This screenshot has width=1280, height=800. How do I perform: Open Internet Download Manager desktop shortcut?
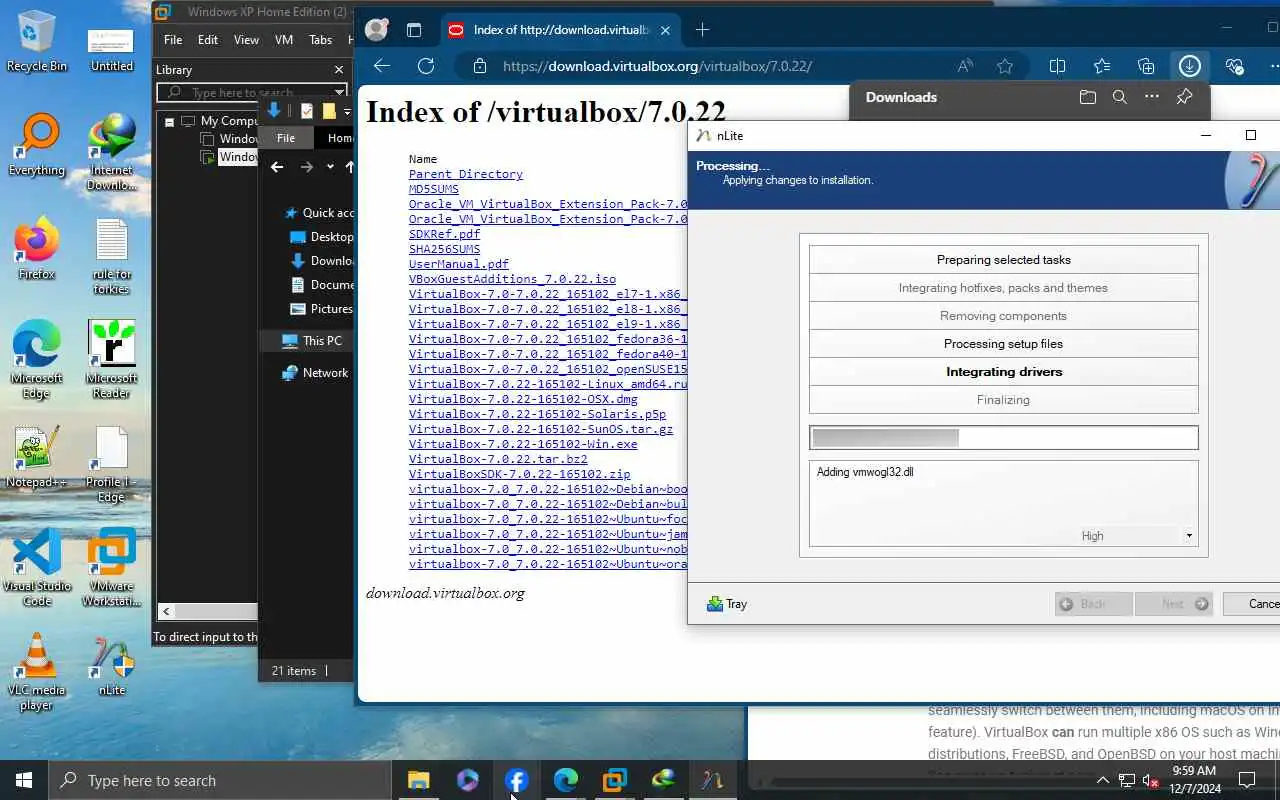pyautogui.click(x=112, y=152)
